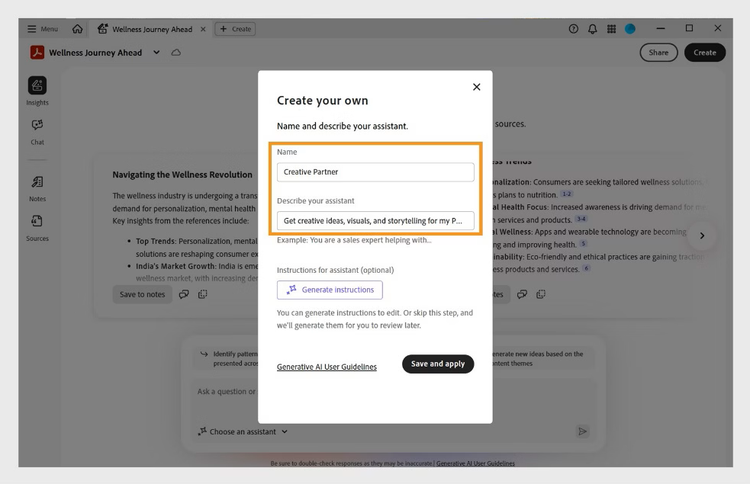The height and width of the screenshot is (484, 750).
Task: Open the help icon in the title bar
Action: tap(574, 29)
